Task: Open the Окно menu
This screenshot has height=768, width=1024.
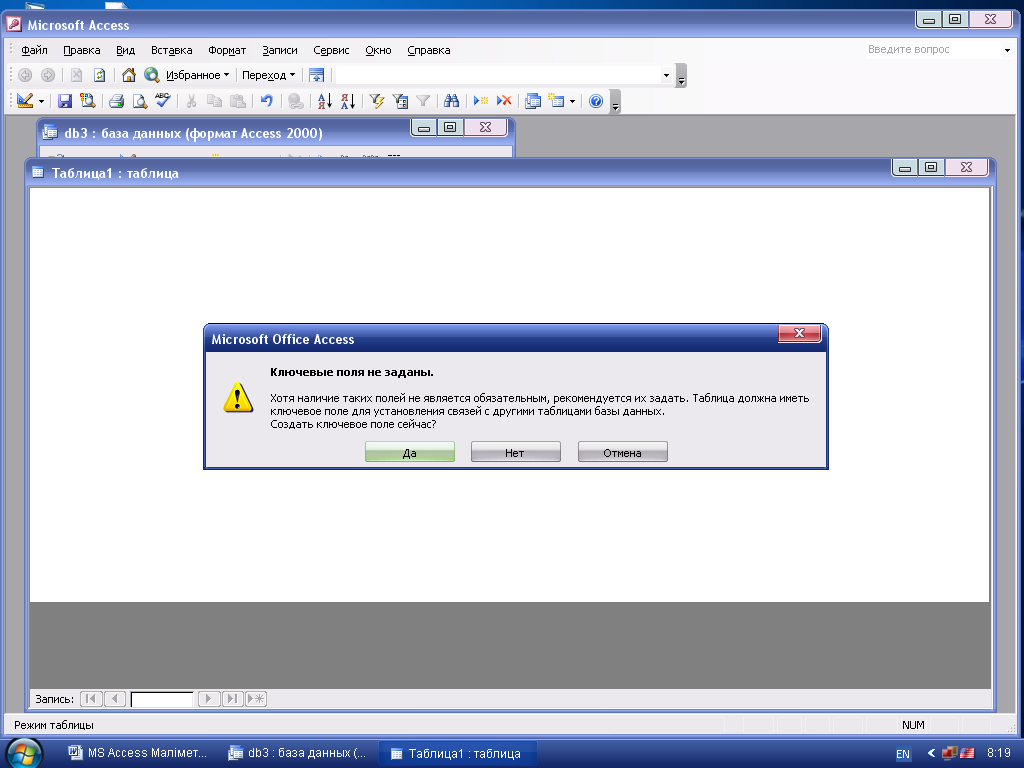Action: pos(378,50)
